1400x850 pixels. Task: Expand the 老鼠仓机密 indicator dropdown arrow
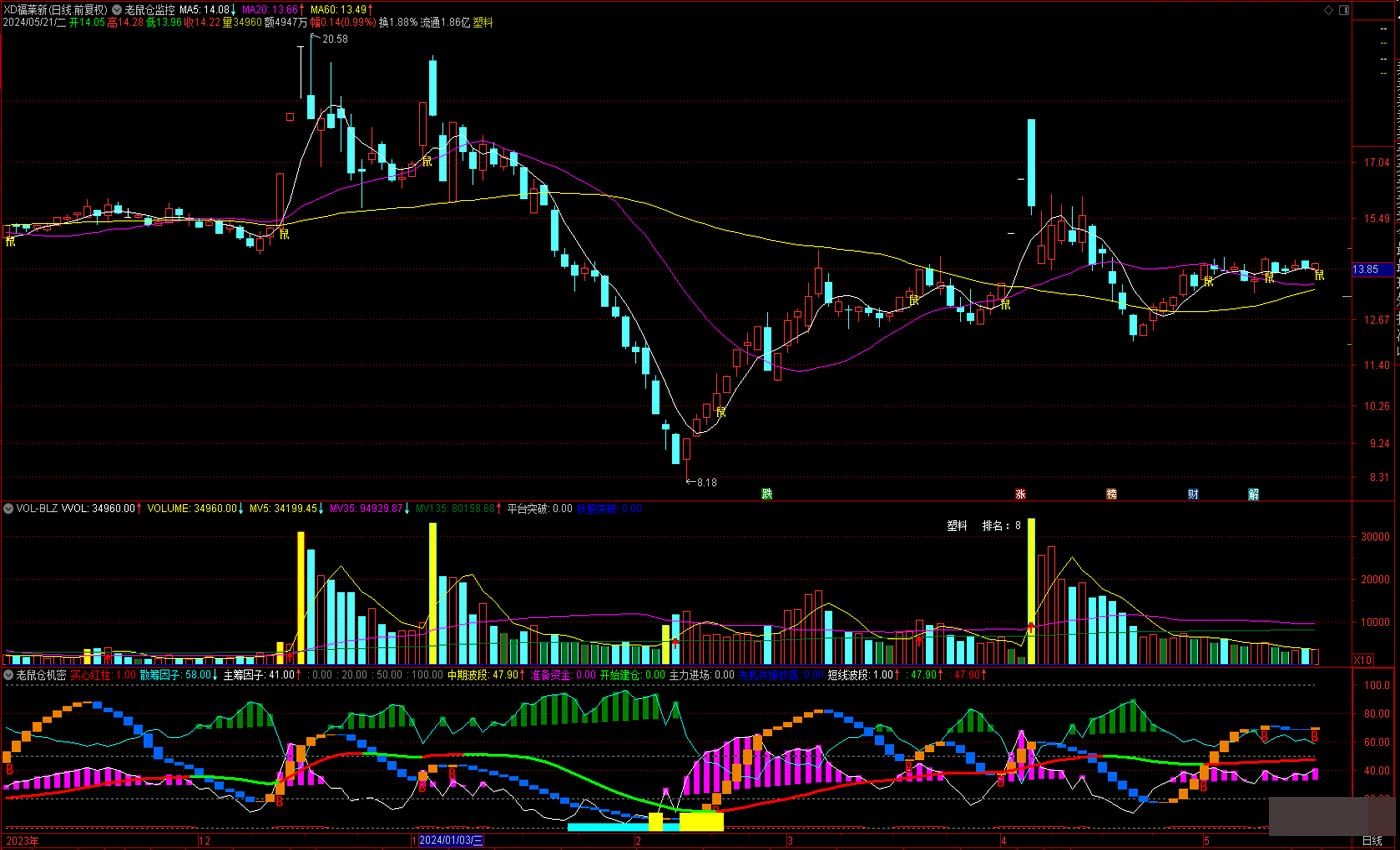point(8,675)
